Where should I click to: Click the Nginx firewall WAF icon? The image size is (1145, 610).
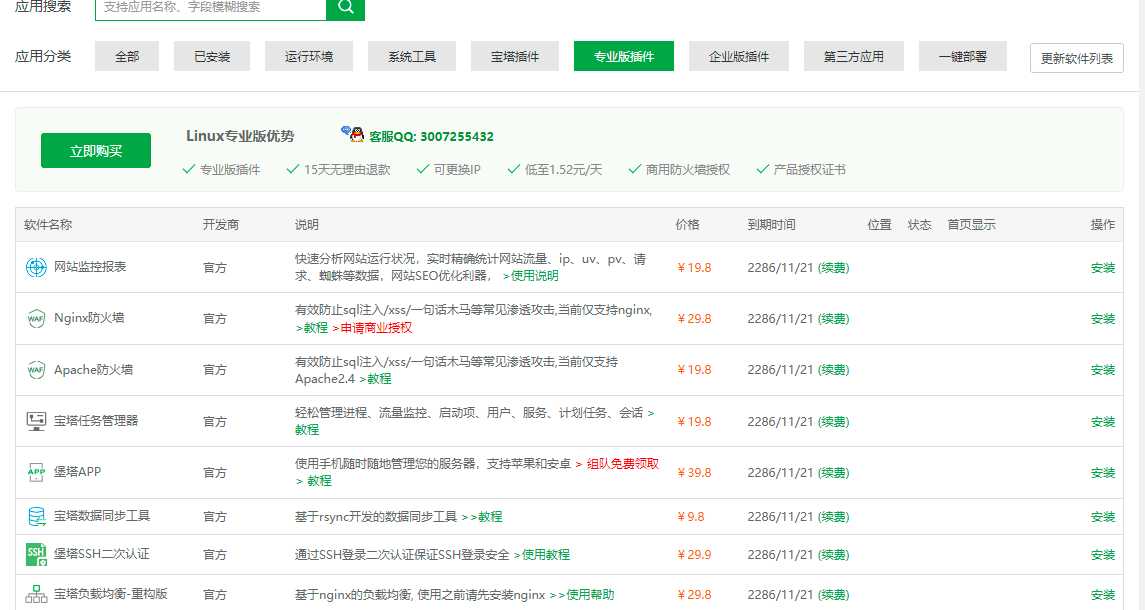click(x=36, y=319)
